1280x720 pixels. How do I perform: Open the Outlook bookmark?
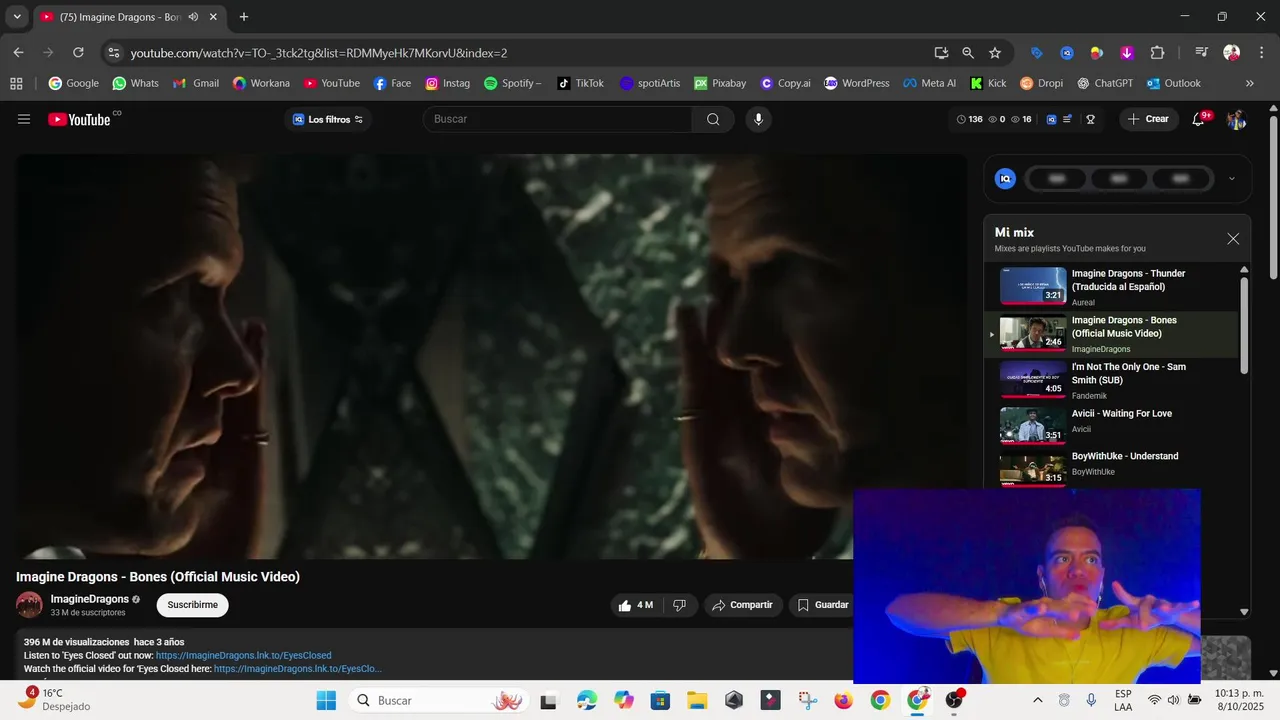click(1174, 83)
